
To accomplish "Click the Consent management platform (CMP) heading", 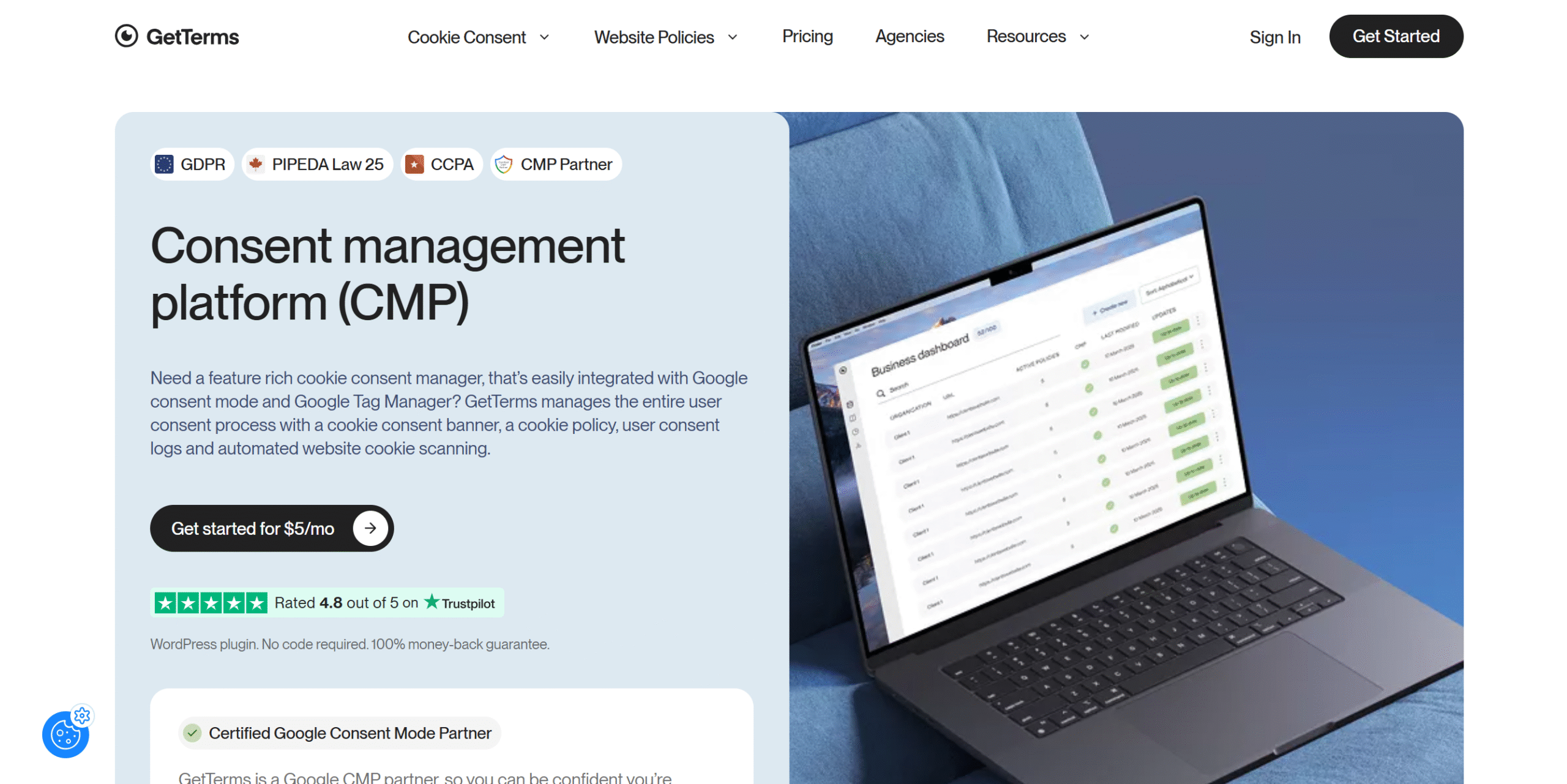I will point(387,274).
